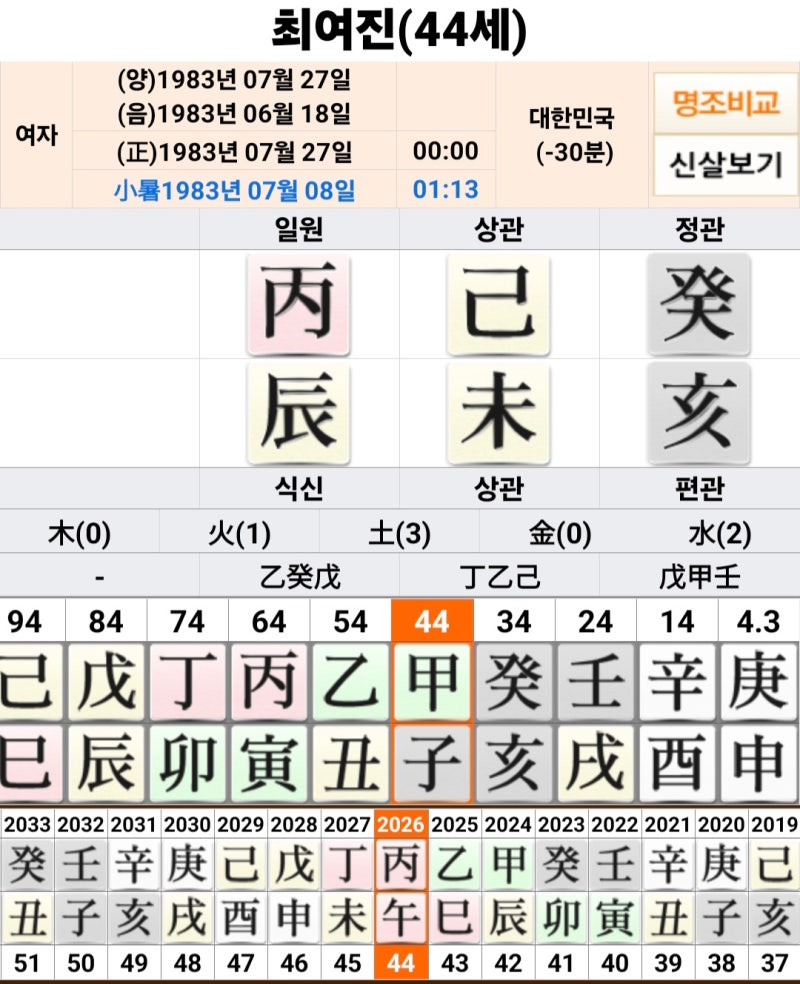Tap the 戊 yearly stem tile under 2028

click(x=294, y=865)
